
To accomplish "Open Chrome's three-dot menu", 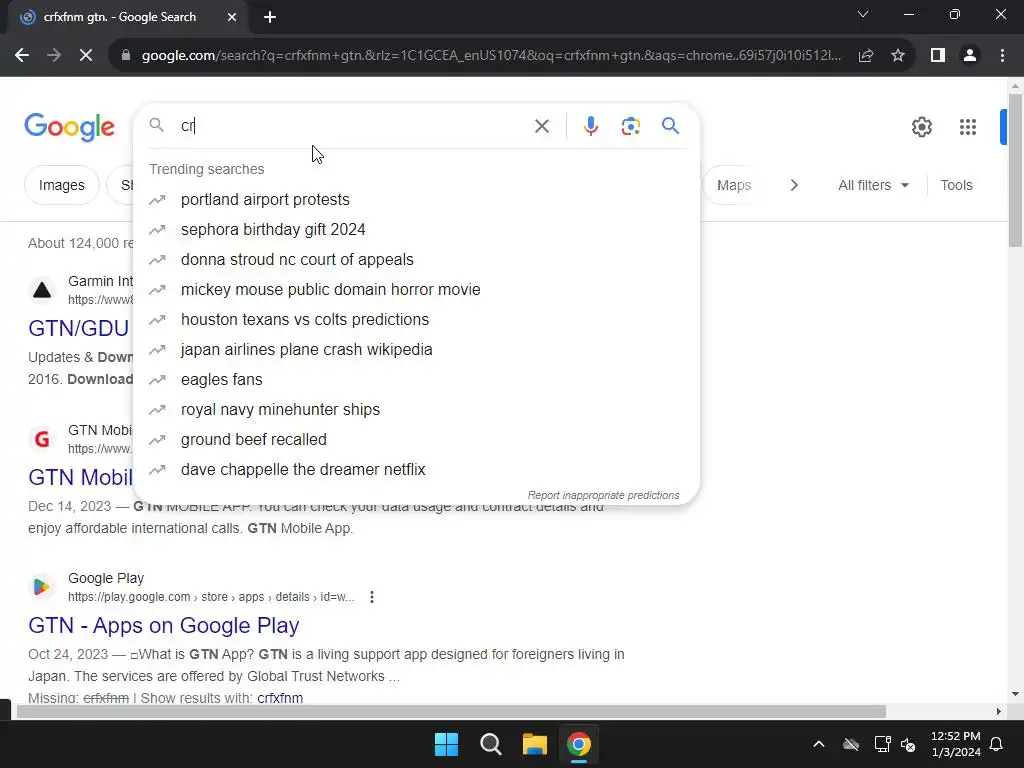I will click(1002, 56).
